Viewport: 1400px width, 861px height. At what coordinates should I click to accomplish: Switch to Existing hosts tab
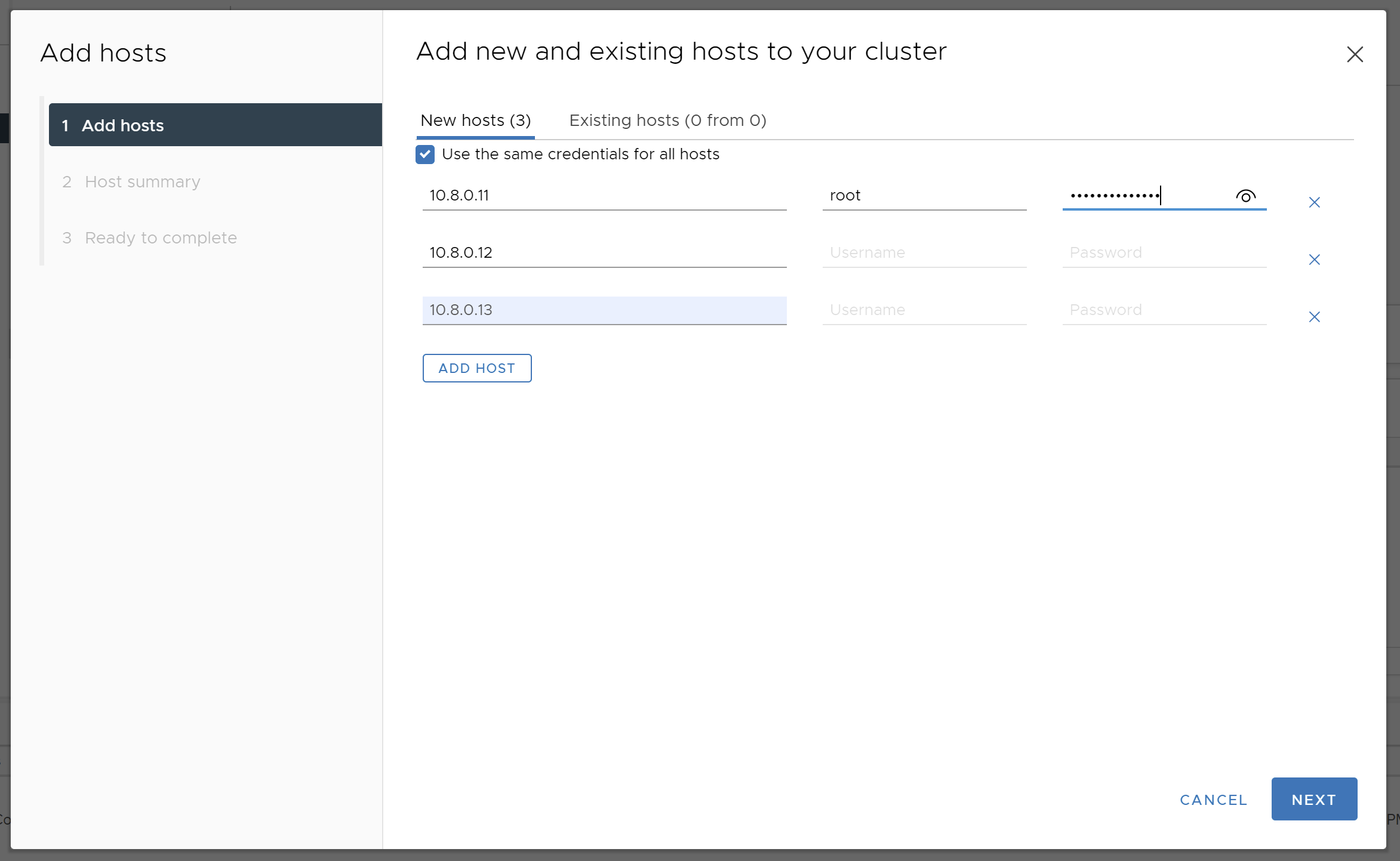(667, 121)
